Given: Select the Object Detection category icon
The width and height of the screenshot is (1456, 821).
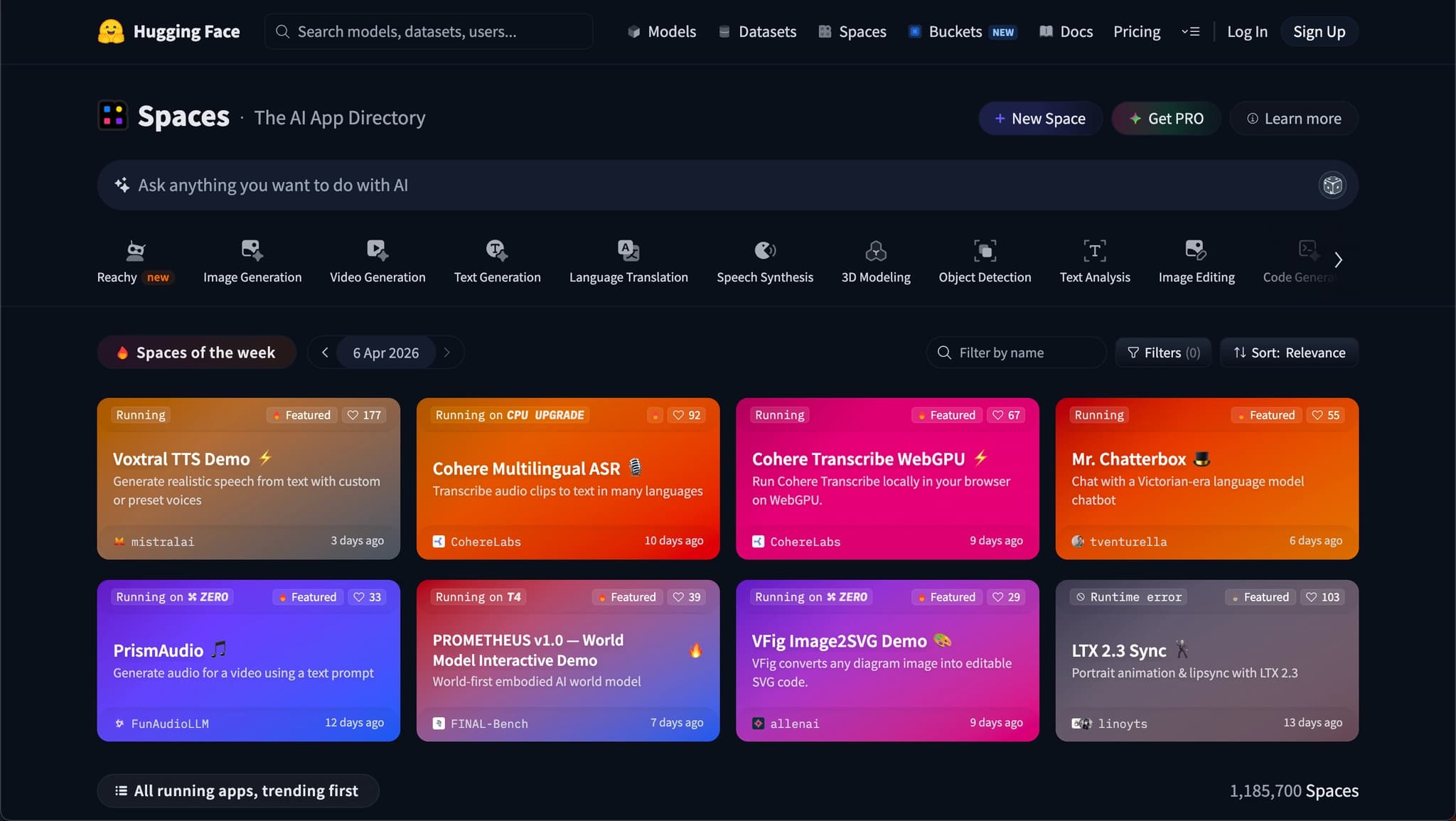Looking at the screenshot, I should click(x=985, y=251).
